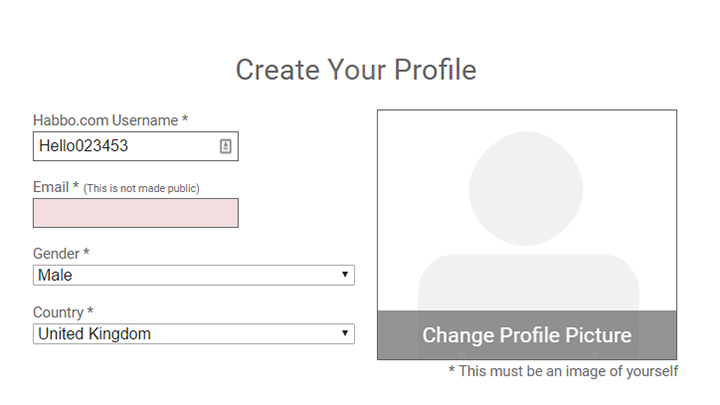Click the arrow on the Country select box
This screenshot has height=405, width=720.
(x=344, y=334)
